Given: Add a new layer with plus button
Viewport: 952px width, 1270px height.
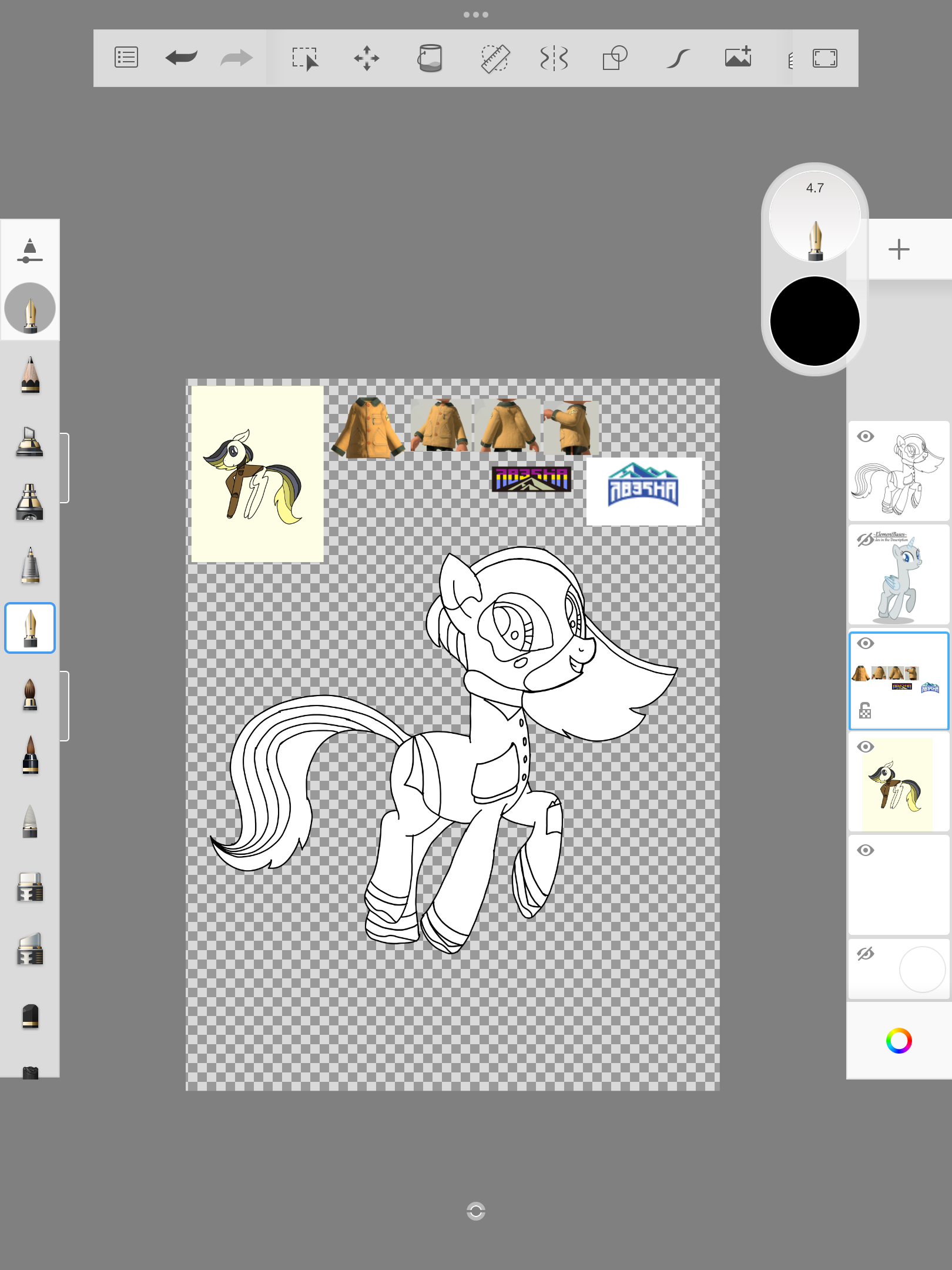Looking at the screenshot, I should (x=899, y=249).
